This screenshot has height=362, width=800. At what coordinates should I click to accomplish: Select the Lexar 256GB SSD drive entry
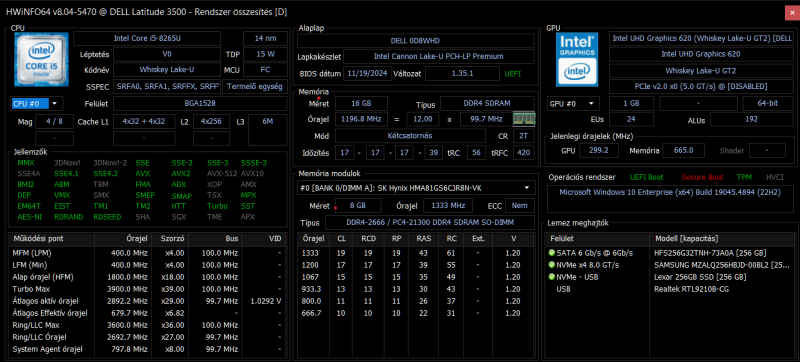click(700, 277)
